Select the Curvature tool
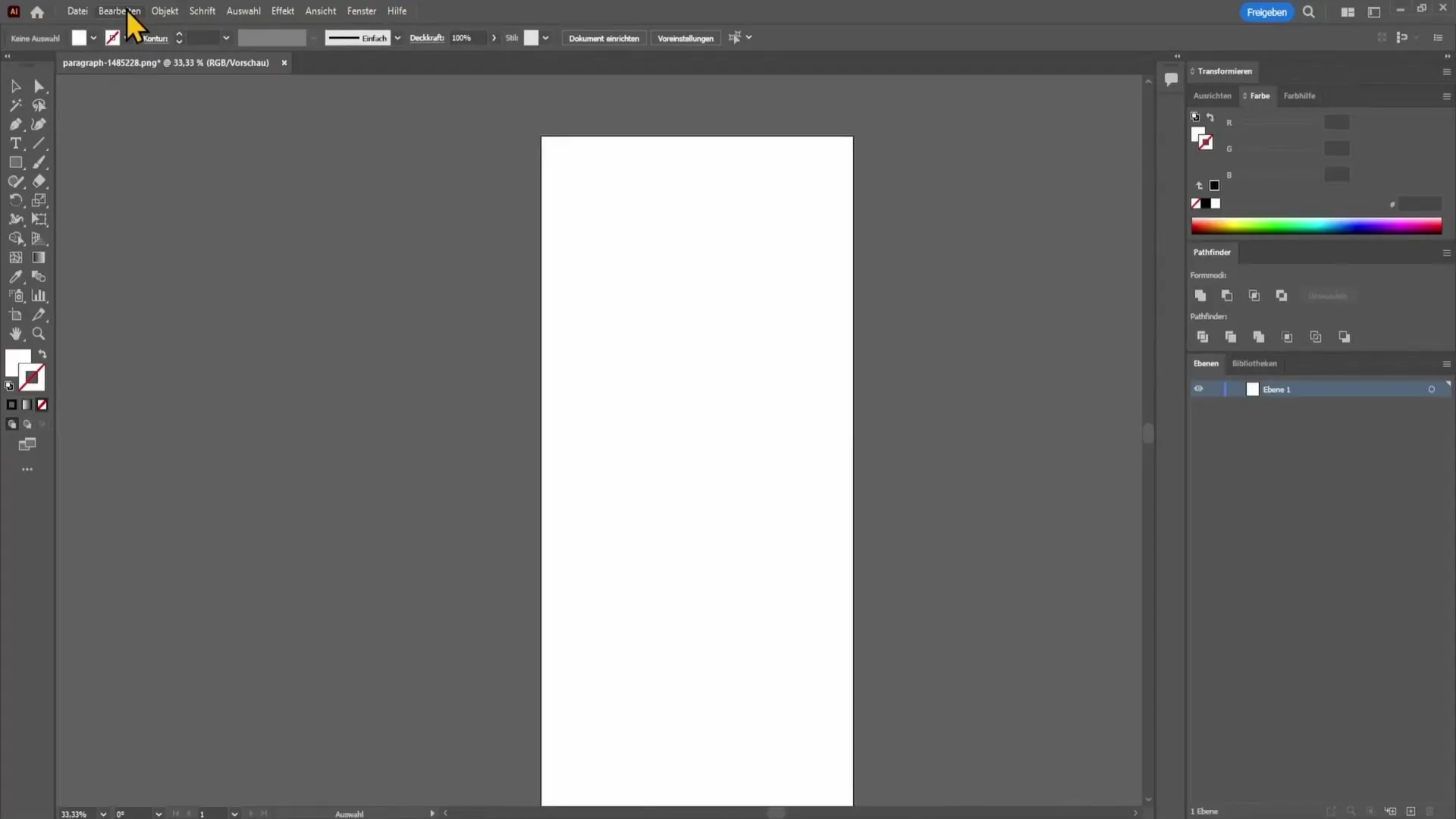Image resolution: width=1456 pixels, height=819 pixels. coord(39,124)
